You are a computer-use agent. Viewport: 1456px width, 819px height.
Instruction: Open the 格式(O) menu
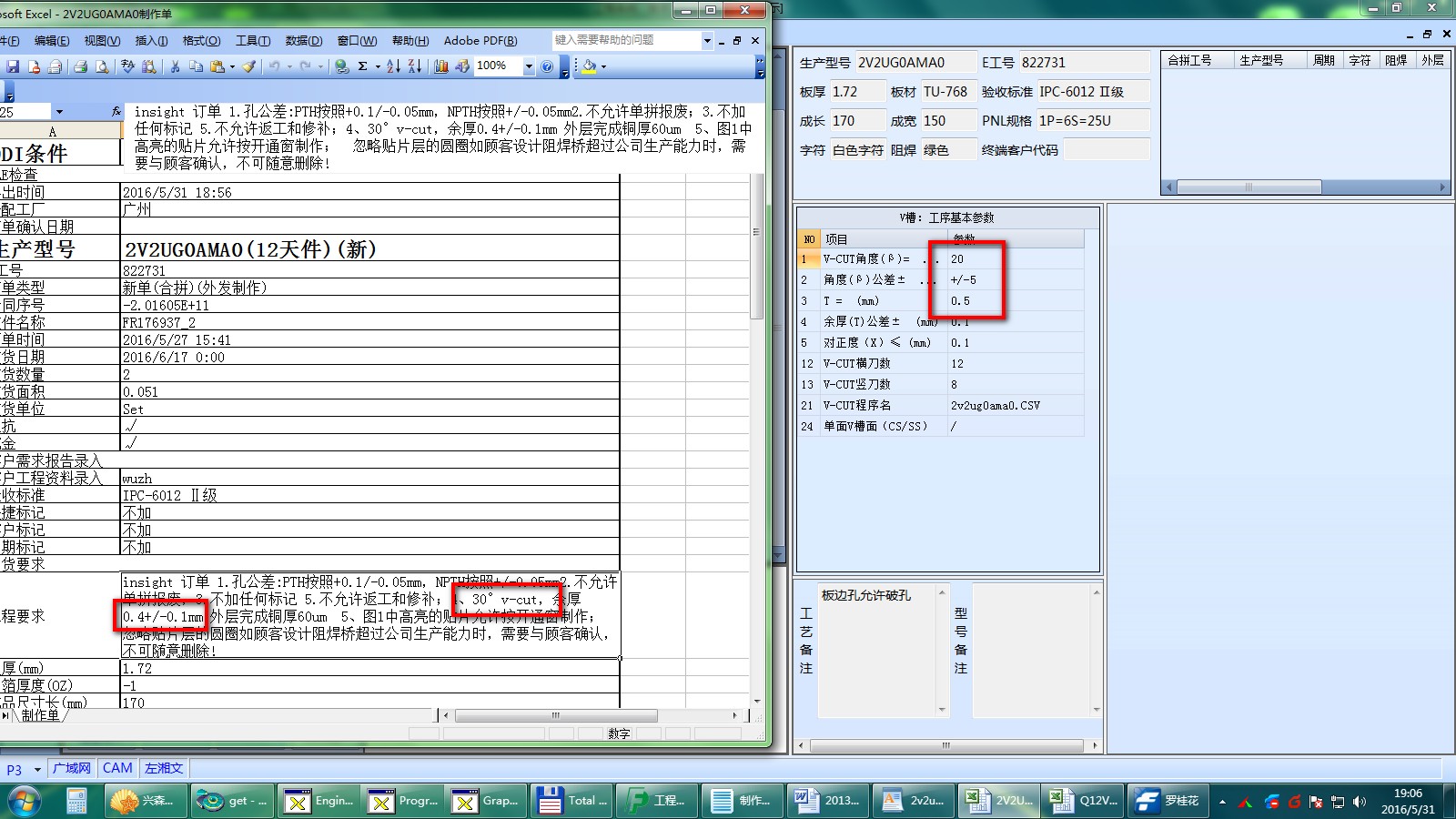(x=201, y=41)
